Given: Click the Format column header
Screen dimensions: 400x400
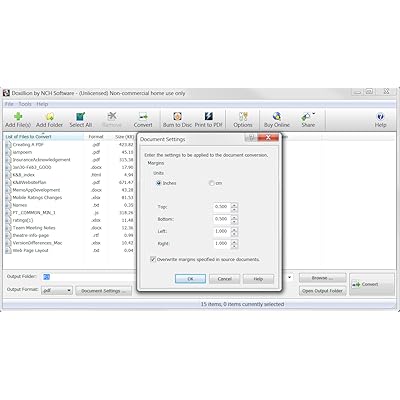Looking at the screenshot, I should 96,137.
